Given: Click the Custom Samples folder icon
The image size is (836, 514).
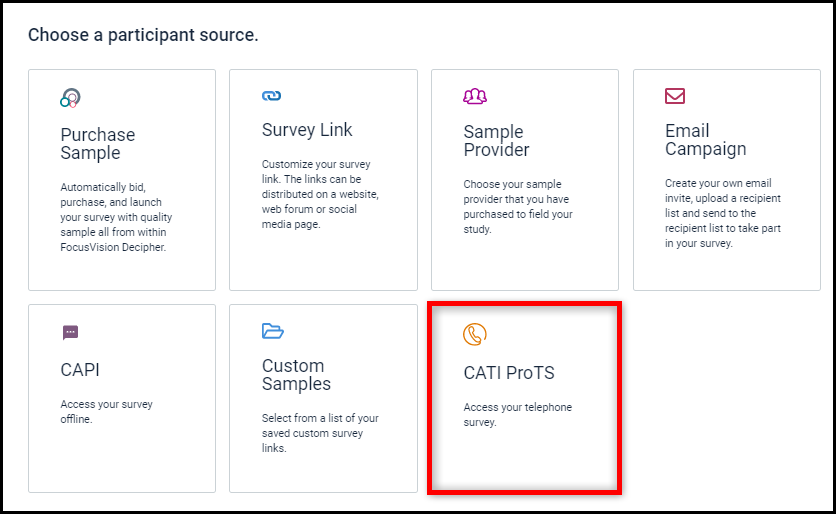Looking at the screenshot, I should [272, 331].
